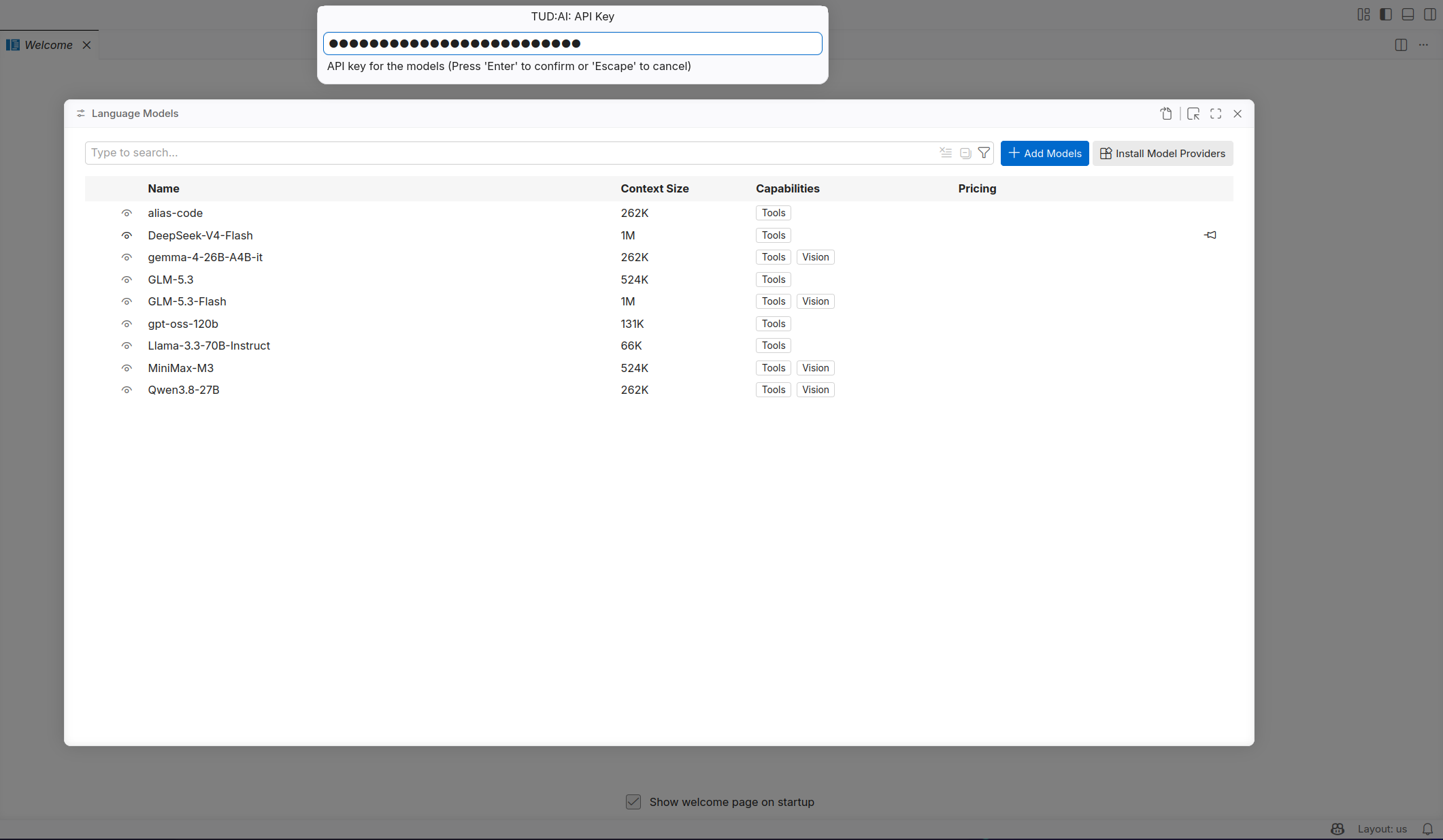Click Install Model Providers button
The image size is (1443, 840).
[x=1163, y=154]
